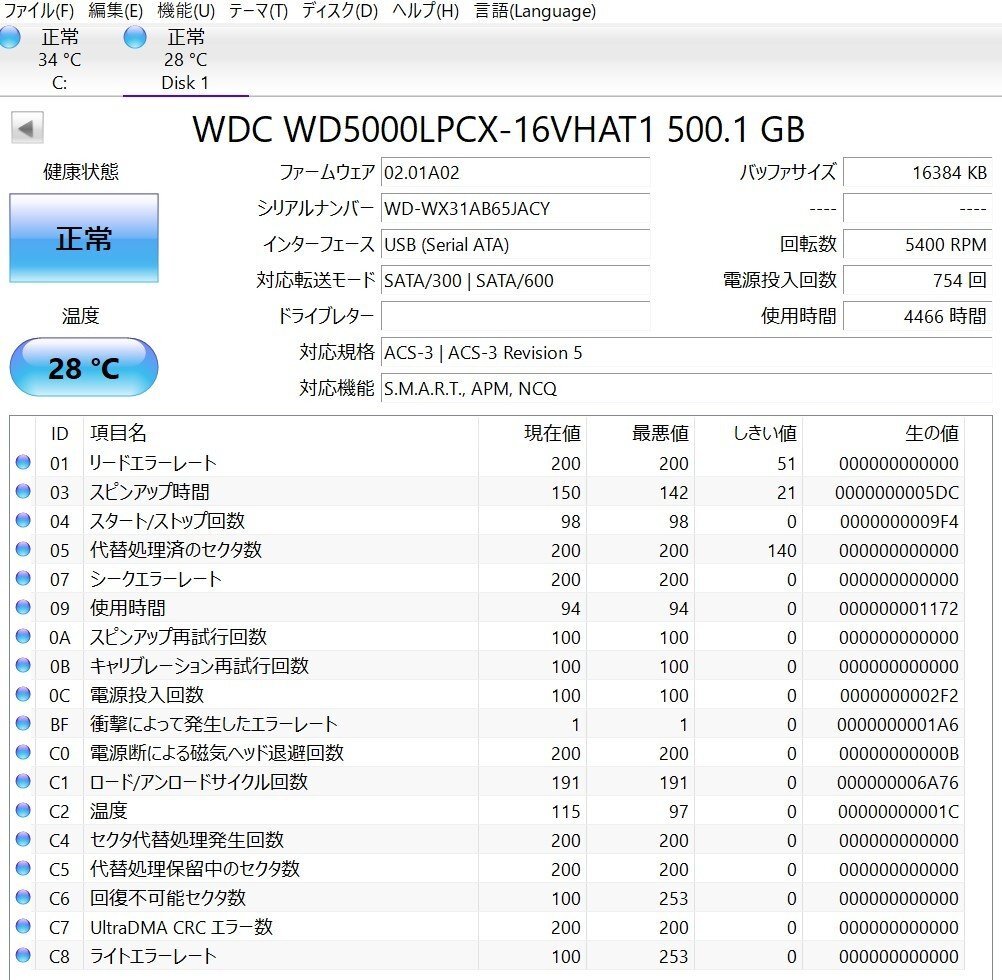Click status orb for 05 代替処理済のセクタ数
The image size is (1002, 980).
click(23, 549)
